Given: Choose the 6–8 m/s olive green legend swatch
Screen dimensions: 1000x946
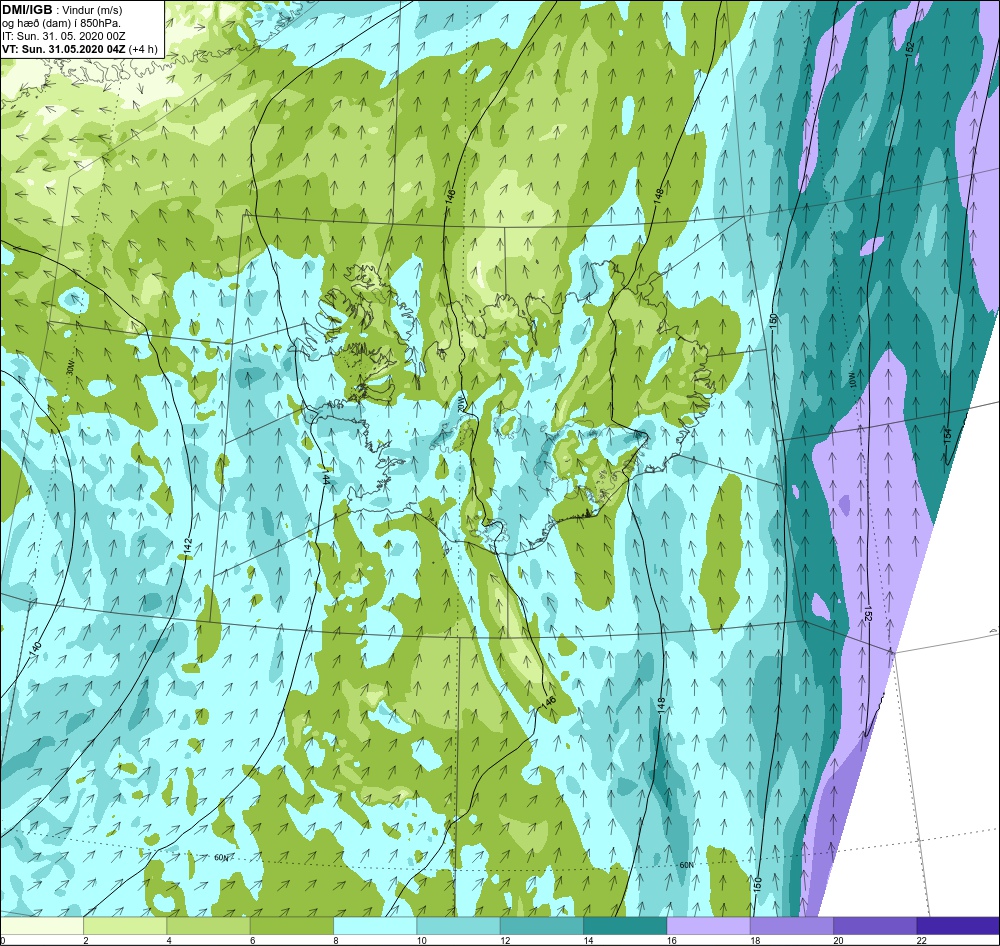Looking at the screenshot, I should pyautogui.click(x=292, y=925).
